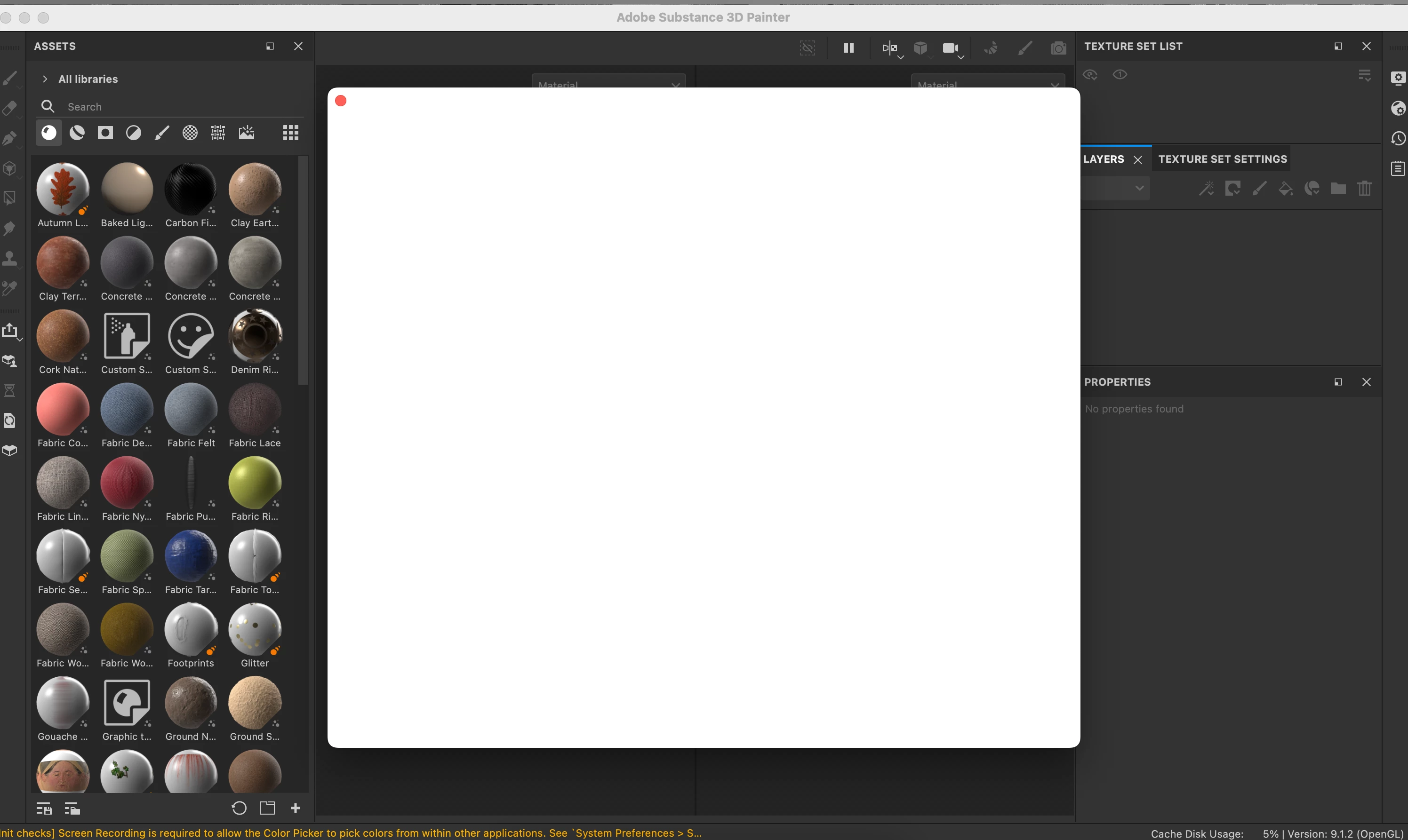
Task: Click the add resource plus button in Assets
Action: tap(296, 808)
